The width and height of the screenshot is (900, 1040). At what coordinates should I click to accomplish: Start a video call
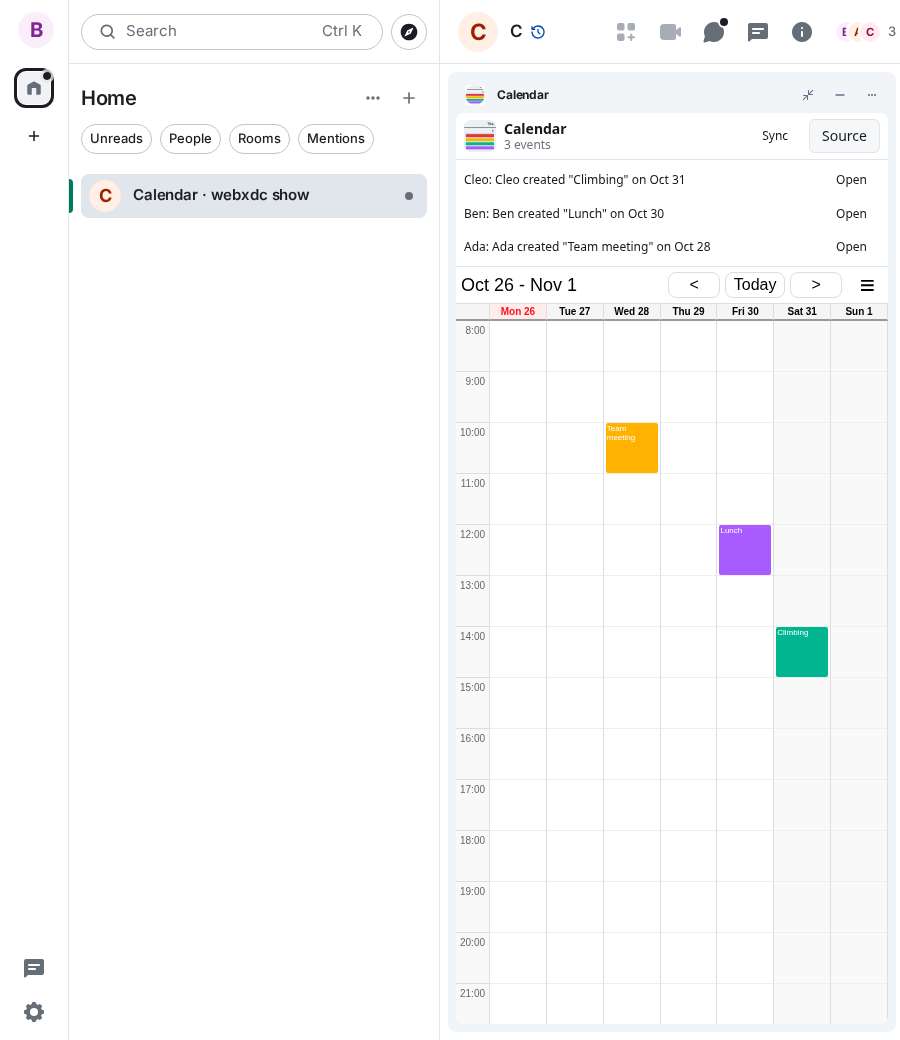671,32
